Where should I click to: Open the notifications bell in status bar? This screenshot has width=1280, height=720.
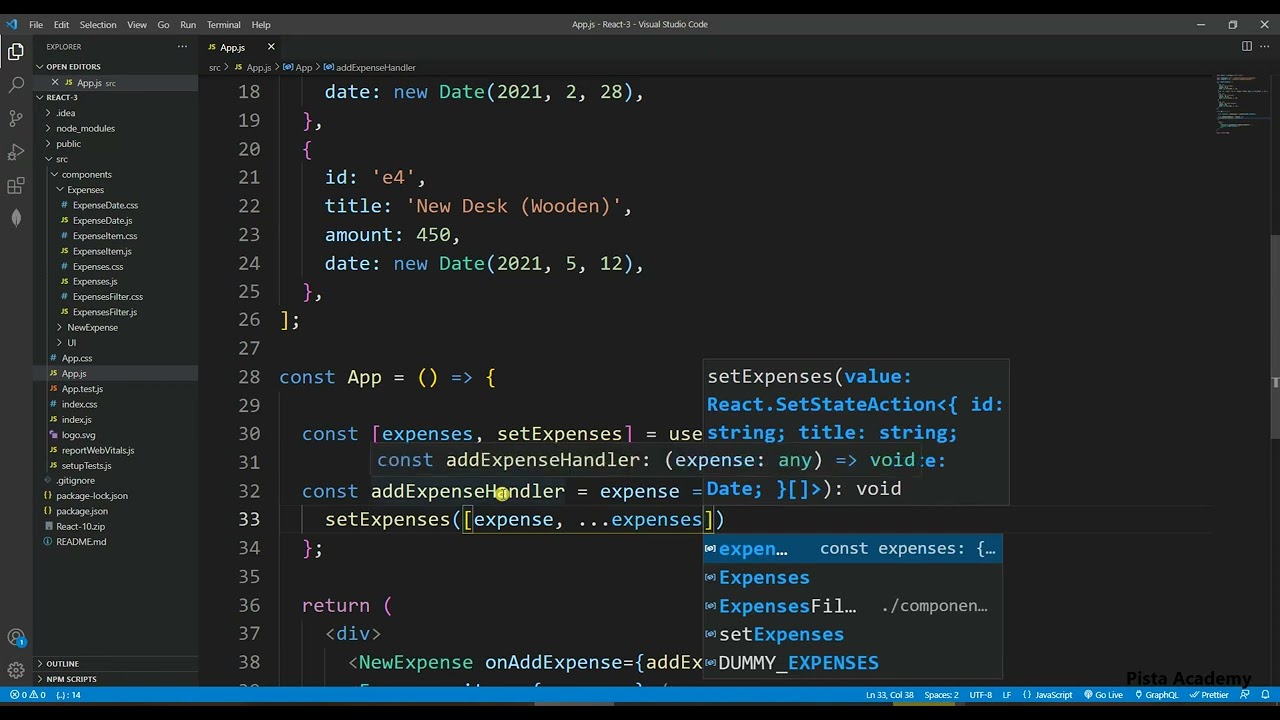coord(1264,695)
